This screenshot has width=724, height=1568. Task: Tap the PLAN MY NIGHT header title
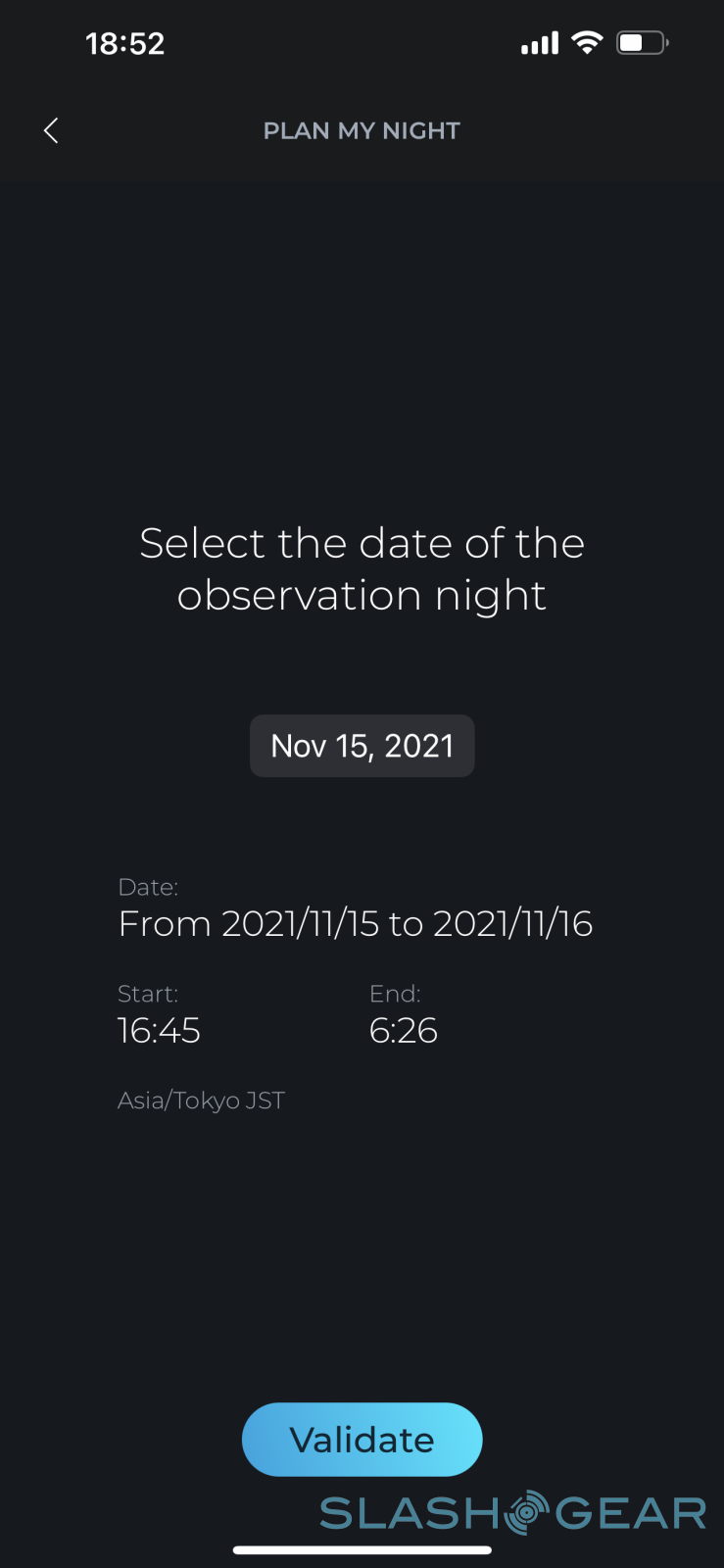tap(362, 130)
